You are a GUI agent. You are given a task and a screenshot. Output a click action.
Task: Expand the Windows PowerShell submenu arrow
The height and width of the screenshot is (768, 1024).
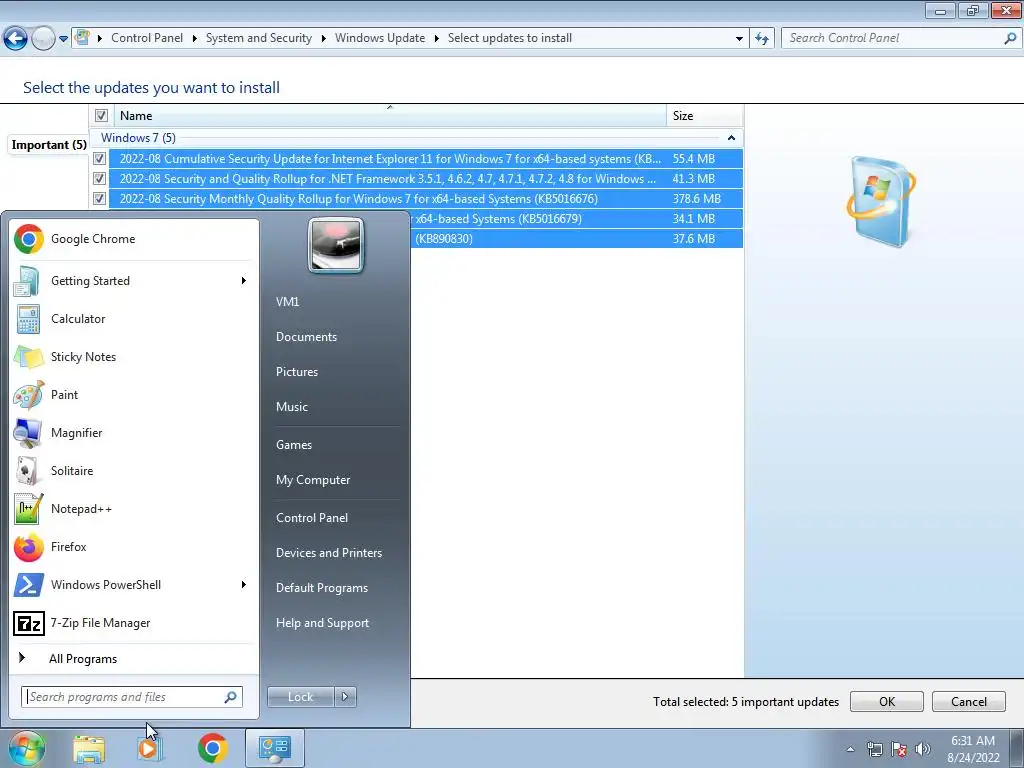coord(244,584)
